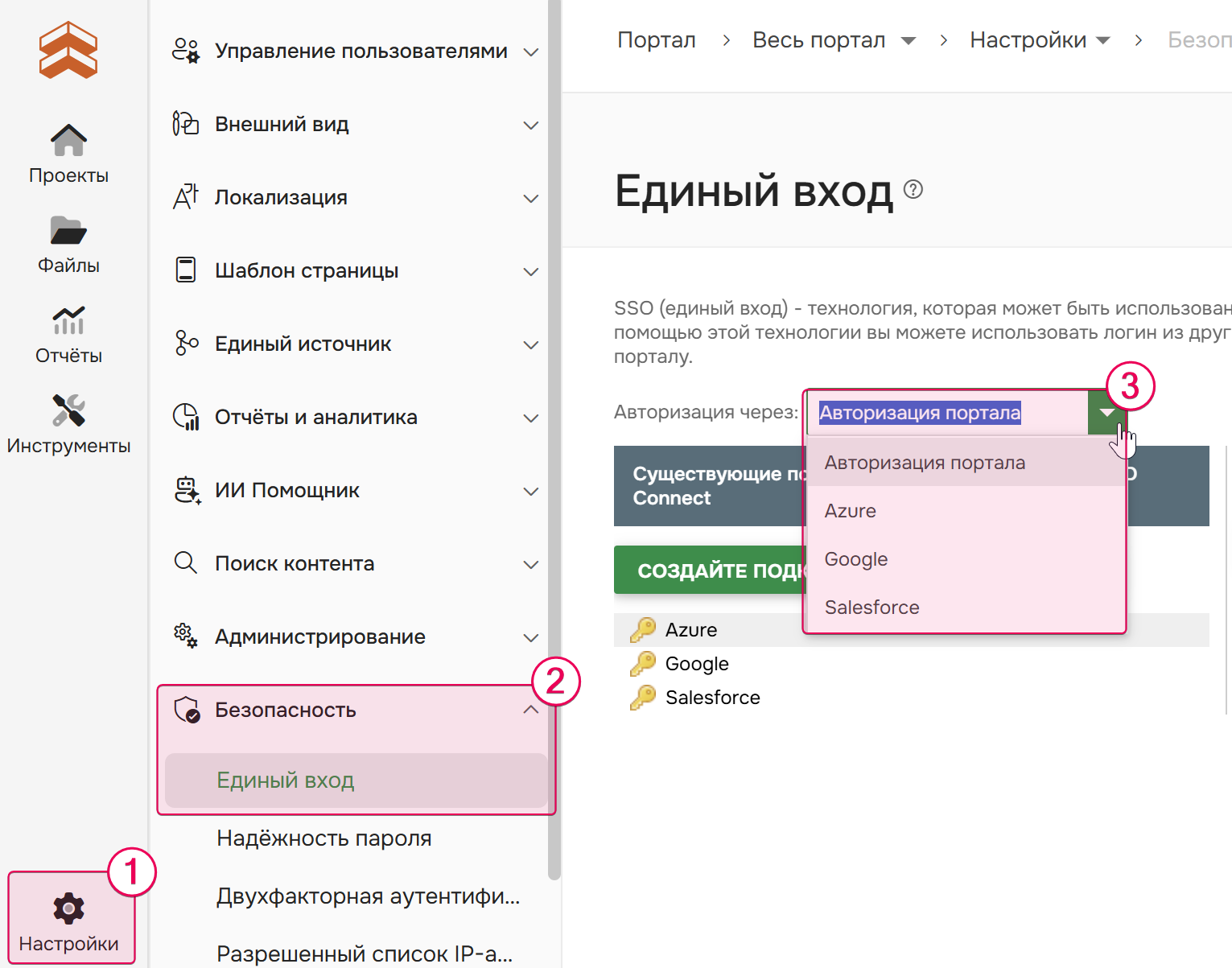Open Двухфакторная аутентификация settings

pyautogui.click(x=367, y=896)
